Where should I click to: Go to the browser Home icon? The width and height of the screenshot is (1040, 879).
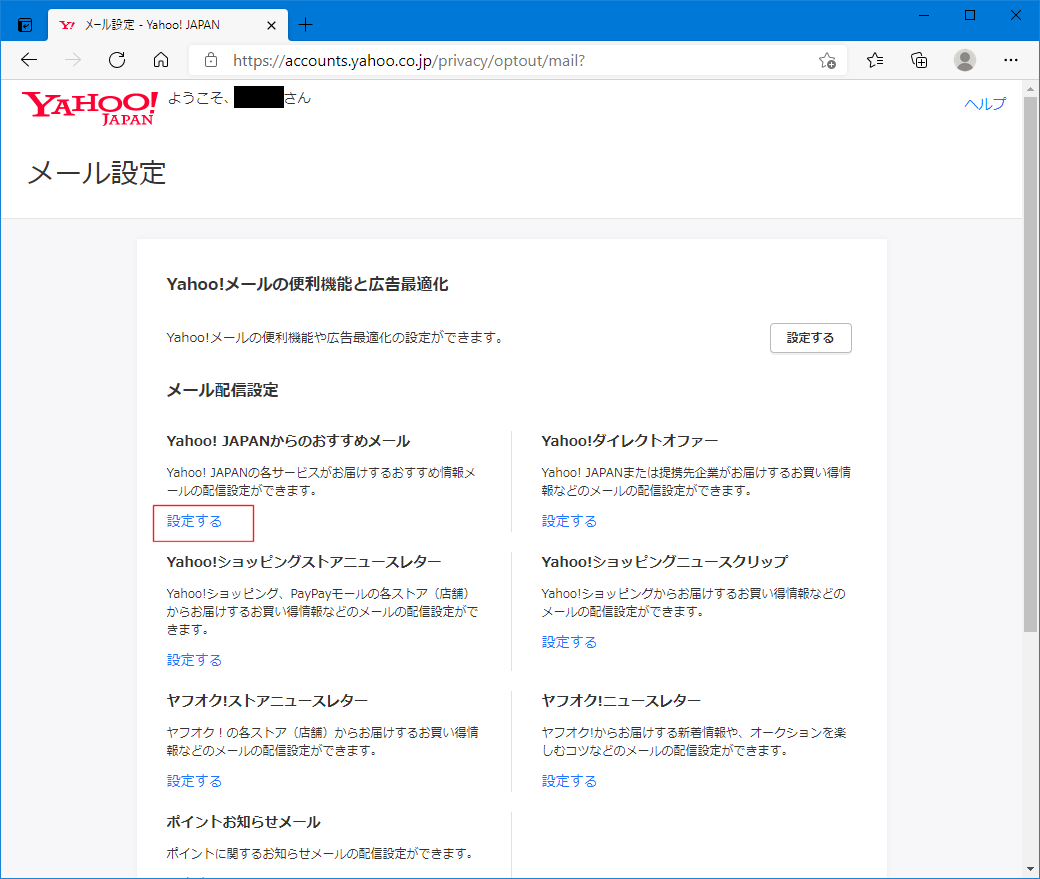click(x=161, y=60)
